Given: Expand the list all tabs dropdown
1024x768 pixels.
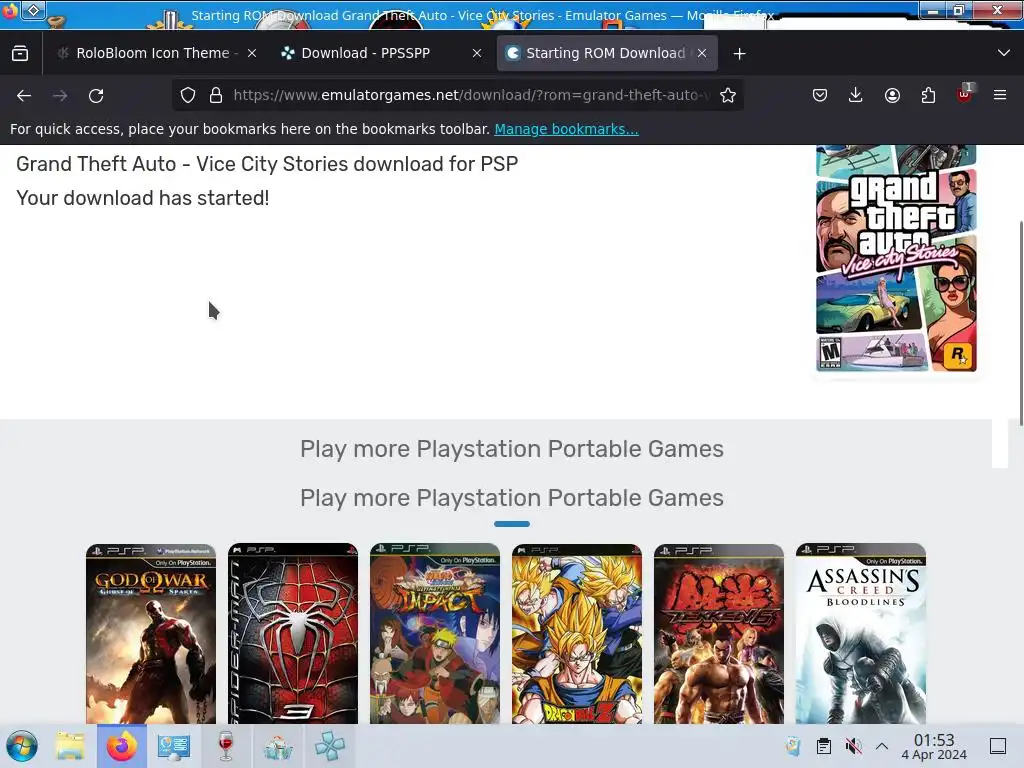Looking at the screenshot, I should coord(1004,53).
